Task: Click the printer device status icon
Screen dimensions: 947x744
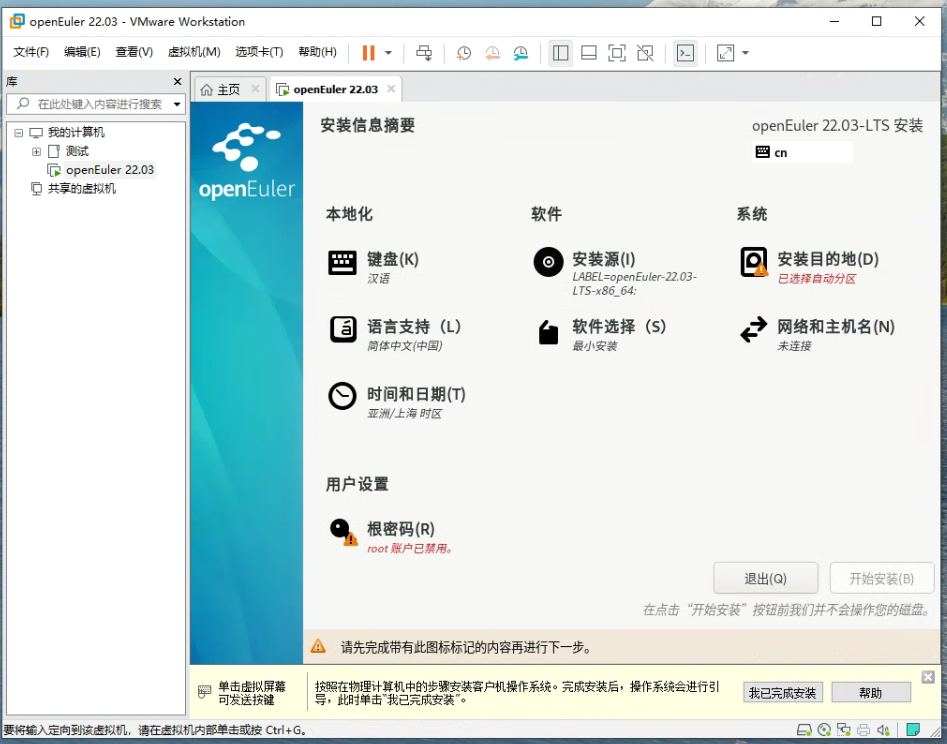Action: (863, 730)
